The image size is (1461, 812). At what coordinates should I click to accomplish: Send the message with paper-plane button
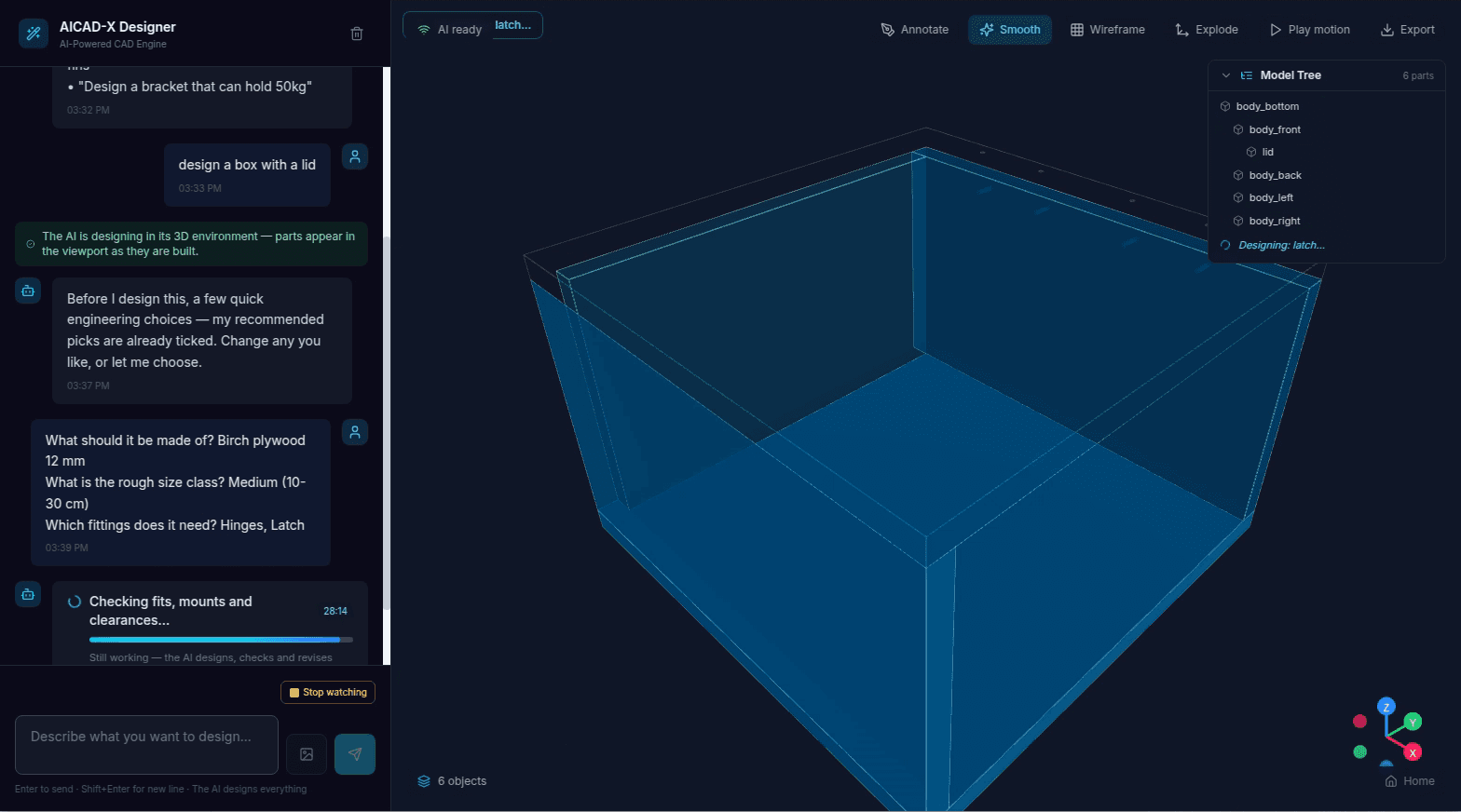(355, 754)
